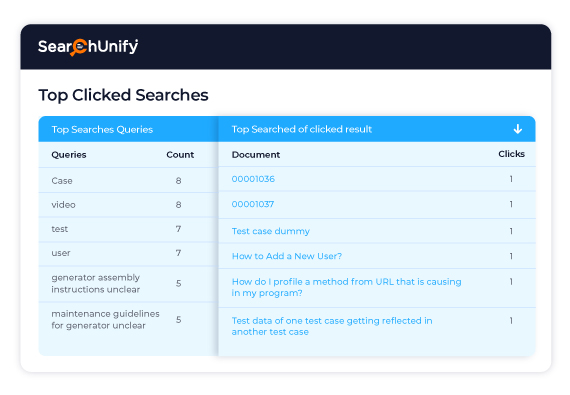Open the Test case dummy document
570x395 pixels.
pyautogui.click(x=270, y=231)
